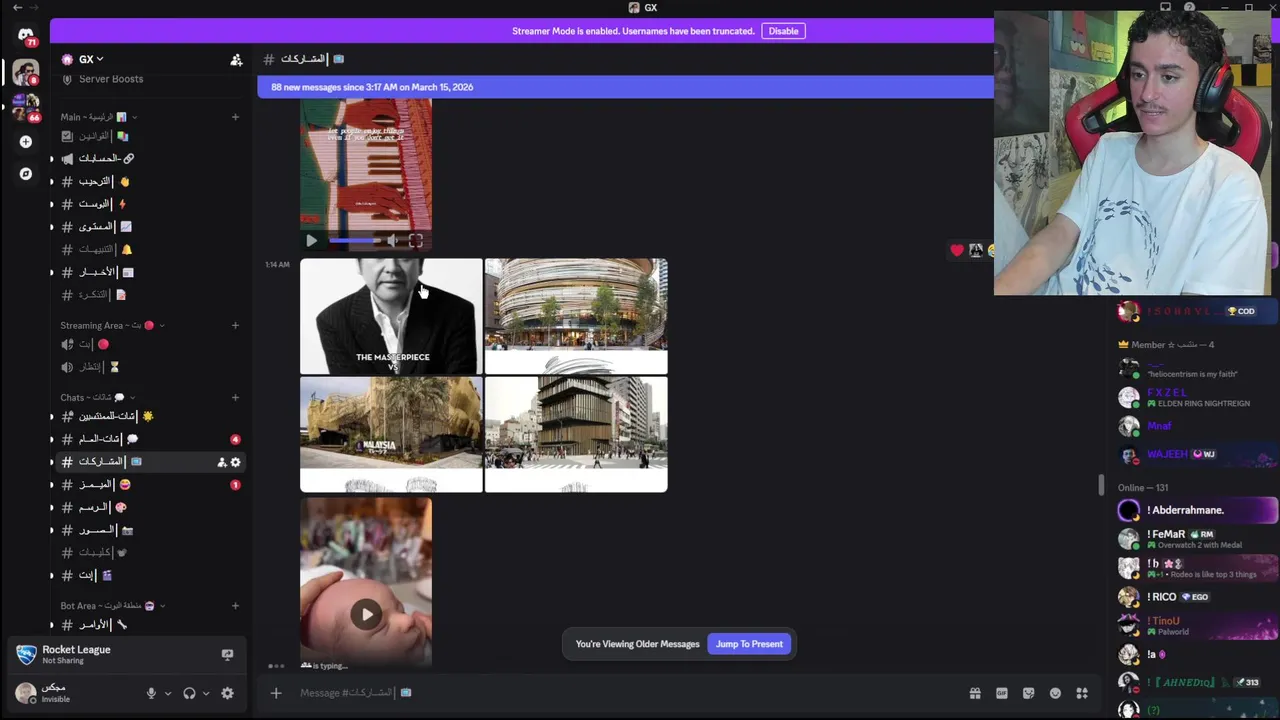Disable Streamer Mode

tap(783, 31)
